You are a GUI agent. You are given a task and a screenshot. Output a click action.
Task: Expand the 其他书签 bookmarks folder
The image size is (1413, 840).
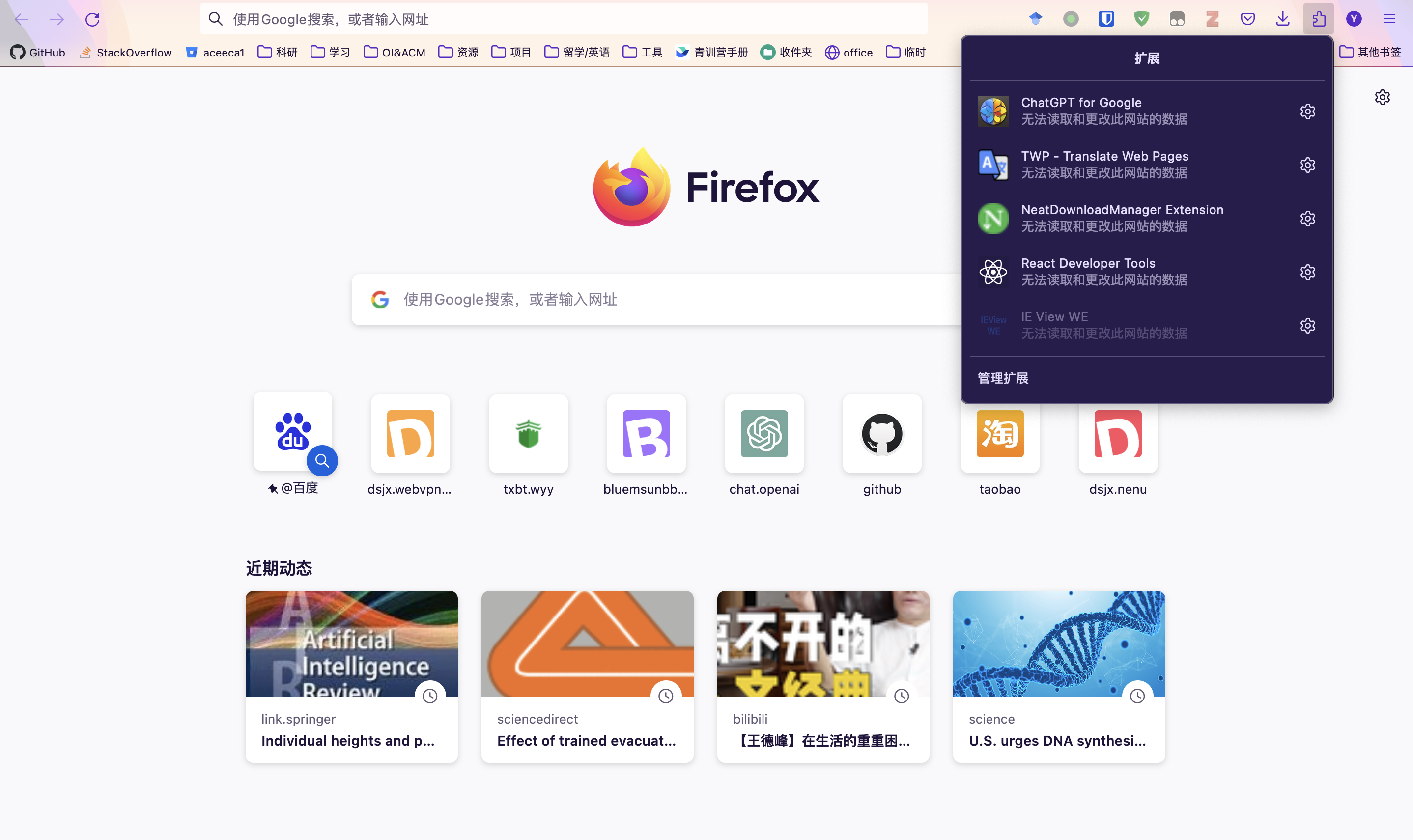click(1370, 53)
